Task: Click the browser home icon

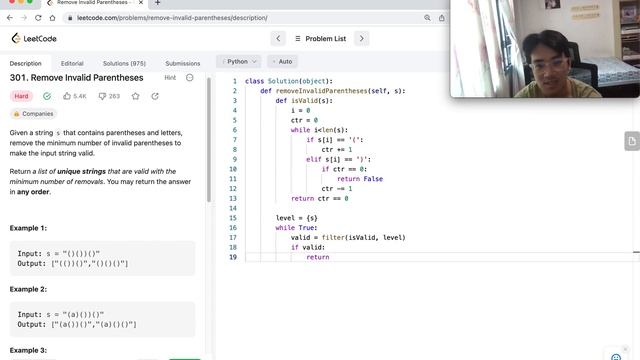Action: (52, 18)
